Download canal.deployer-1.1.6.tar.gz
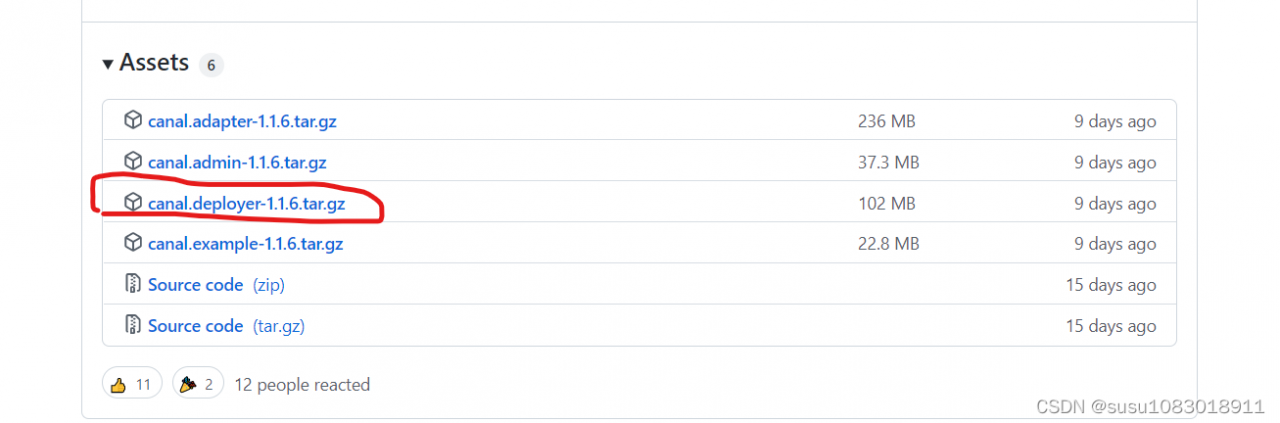Screen dimensions: 1280x423 246,203
